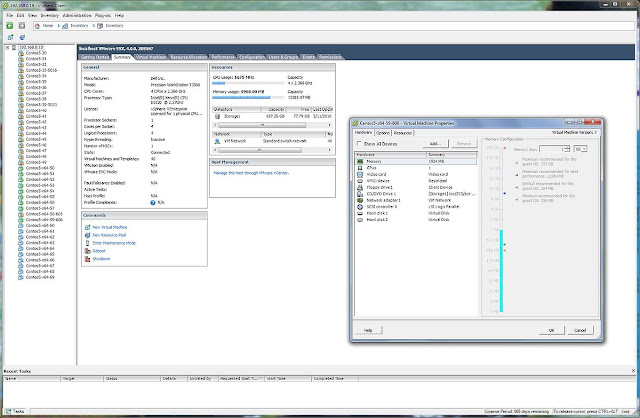Click the Hard disk 2 icon

coord(360,220)
